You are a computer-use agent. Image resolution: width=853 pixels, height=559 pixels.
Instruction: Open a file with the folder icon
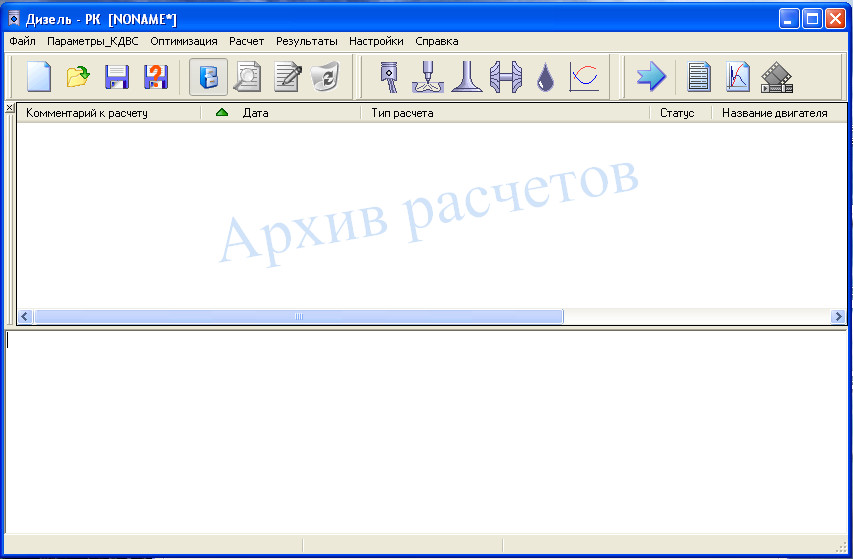78,77
